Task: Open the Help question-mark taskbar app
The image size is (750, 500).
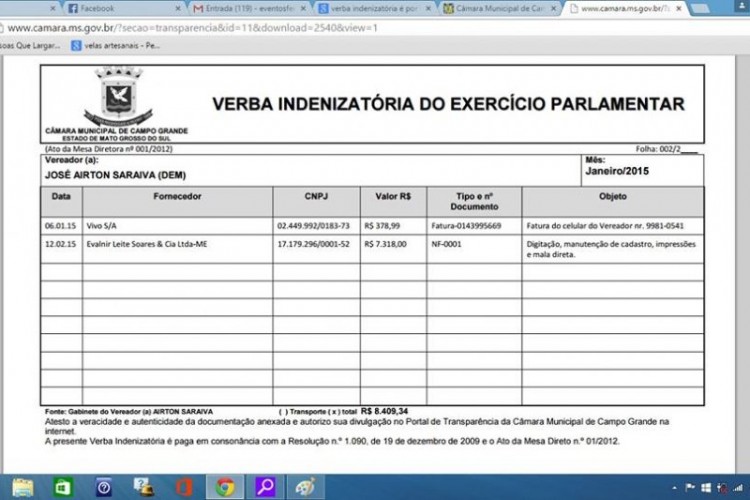Action: [103, 487]
